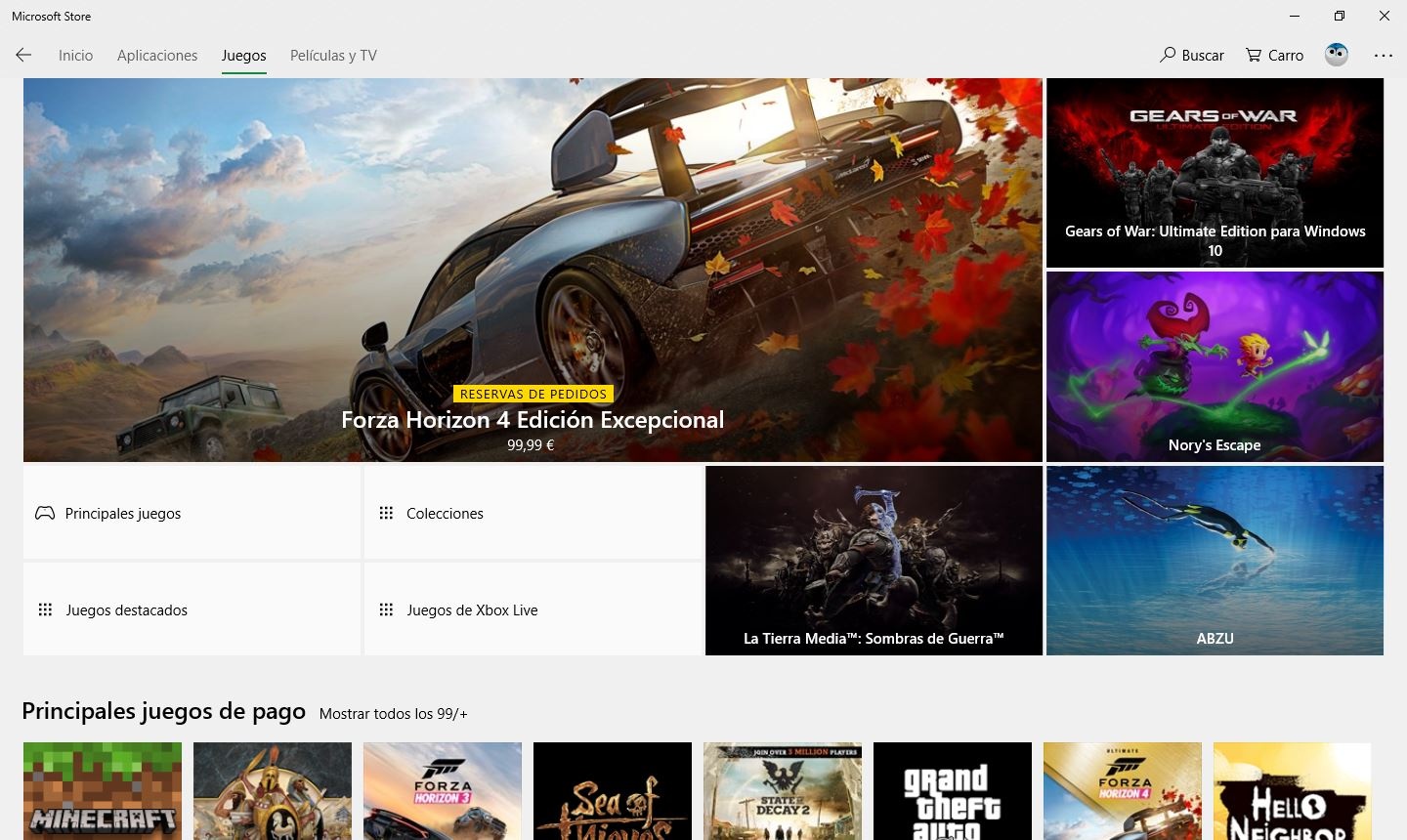The width and height of the screenshot is (1407, 840).
Task: Open the ABZU game tile
Action: click(1215, 561)
